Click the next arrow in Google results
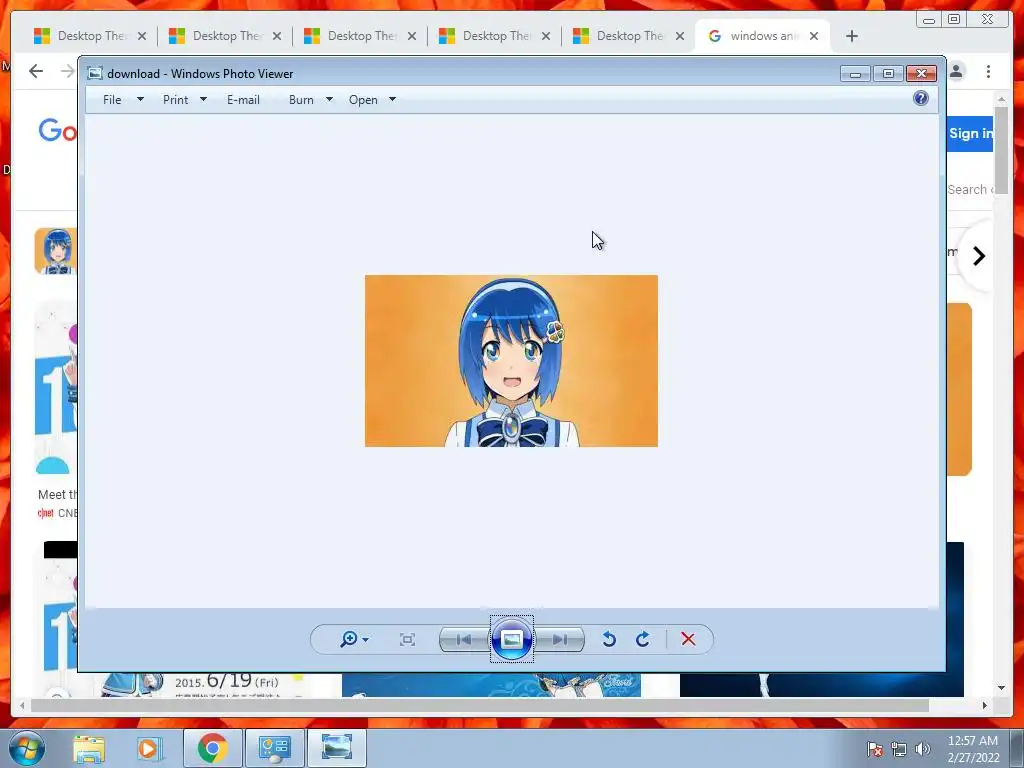Viewport: 1024px width, 768px height. click(978, 256)
